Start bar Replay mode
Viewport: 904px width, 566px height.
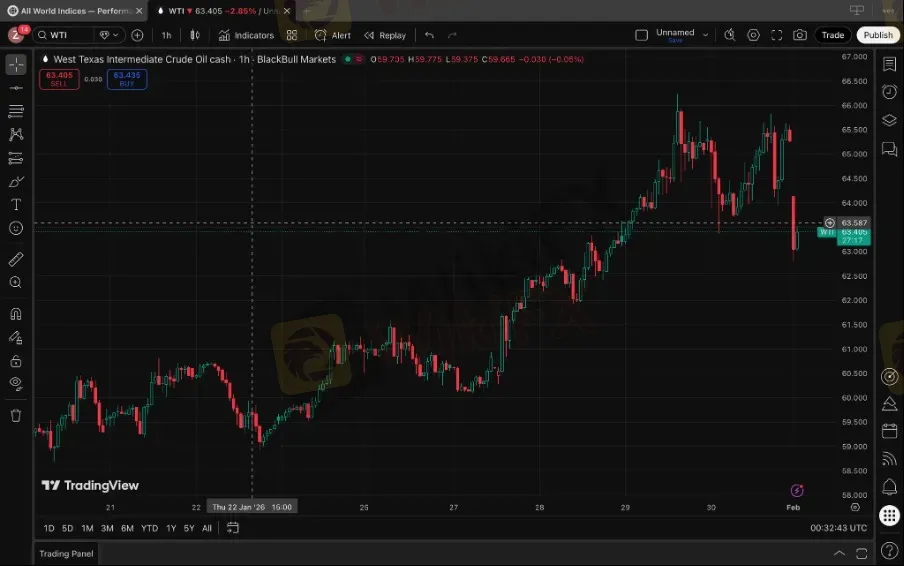(385, 35)
